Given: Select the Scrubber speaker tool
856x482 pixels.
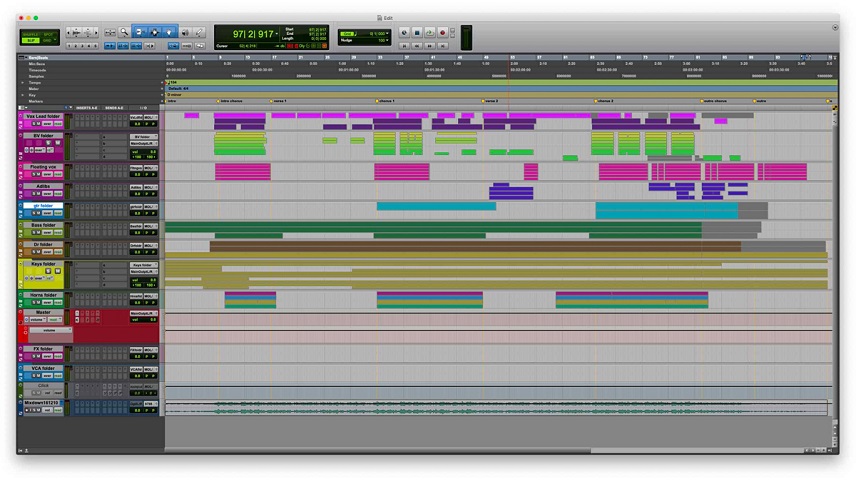Looking at the screenshot, I should (185, 33).
